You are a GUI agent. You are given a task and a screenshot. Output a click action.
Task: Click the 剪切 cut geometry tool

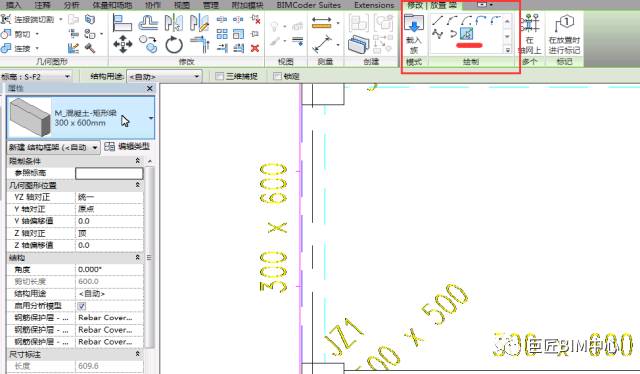[17, 34]
